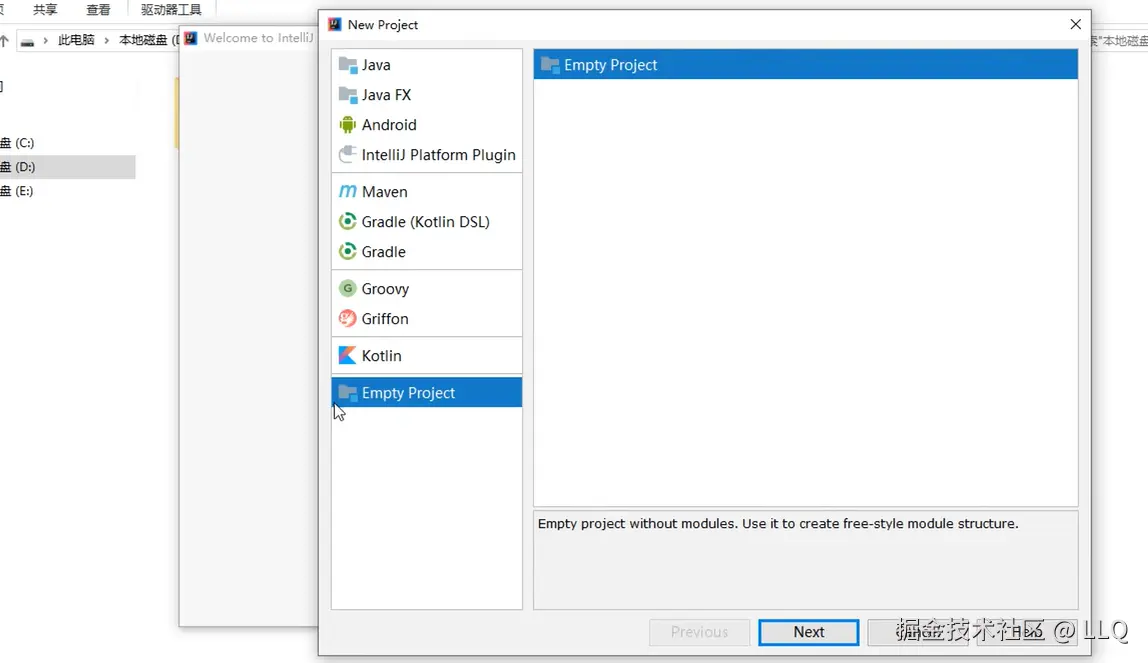Select 'Java FX' project type
The image size is (1148, 663).
[x=386, y=95]
